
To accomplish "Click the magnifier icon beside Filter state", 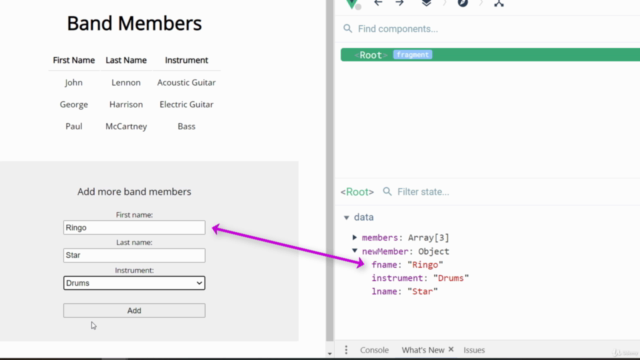I will tap(387, 191).
